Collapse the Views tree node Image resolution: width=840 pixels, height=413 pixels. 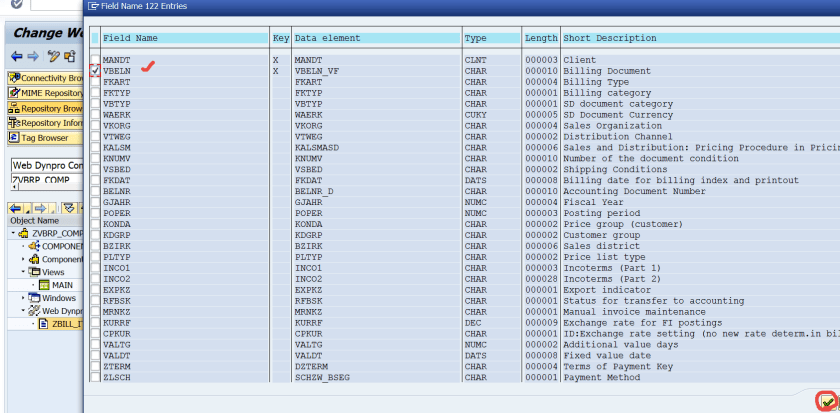(x=23, y=272)
